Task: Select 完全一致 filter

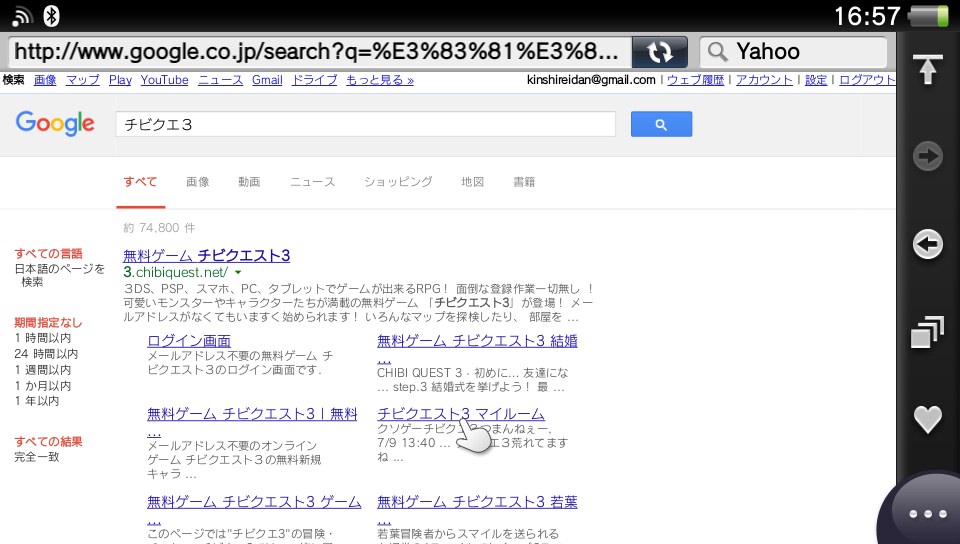Action: [37, 456]
